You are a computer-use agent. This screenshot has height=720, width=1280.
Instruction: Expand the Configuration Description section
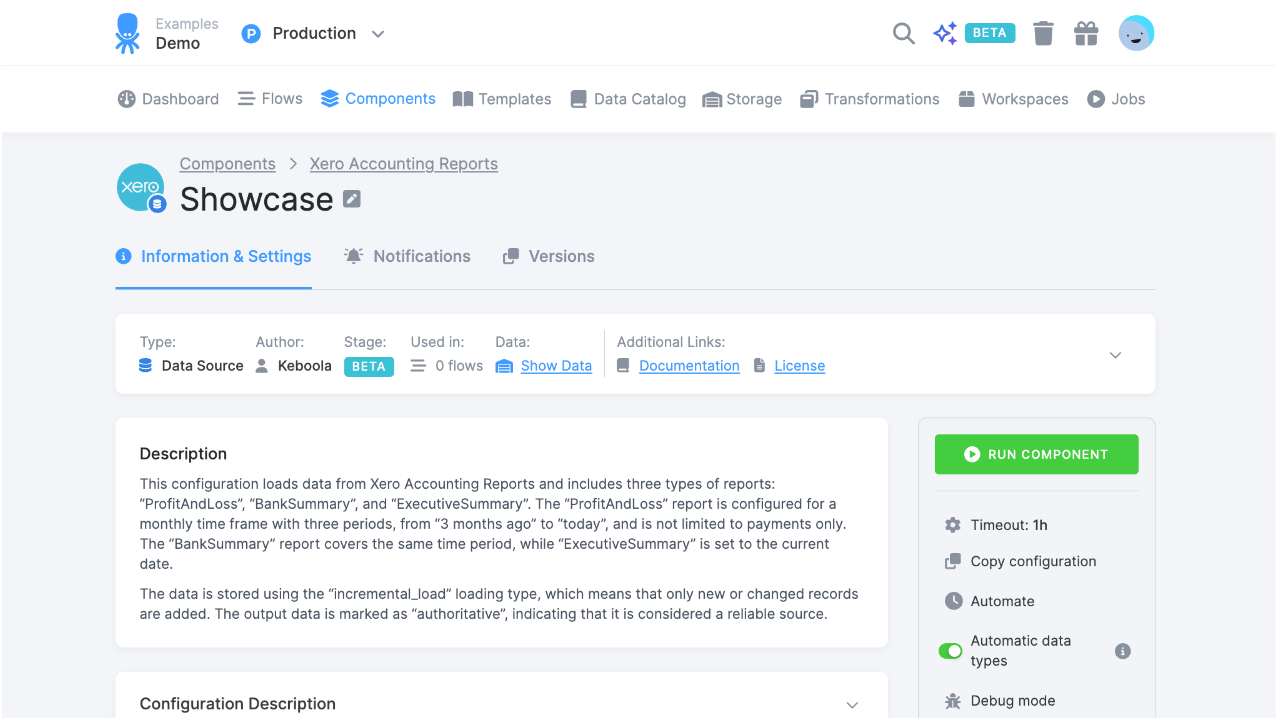[x=852, y=704]
